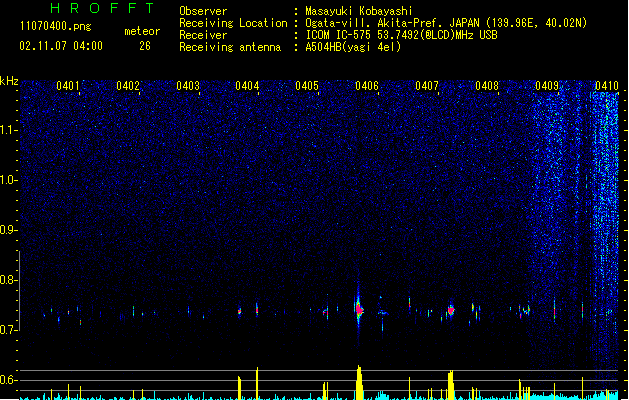Click the 0407 time marker
The width and height of the screenshot is (629, 400).
[x=427, y=86]
